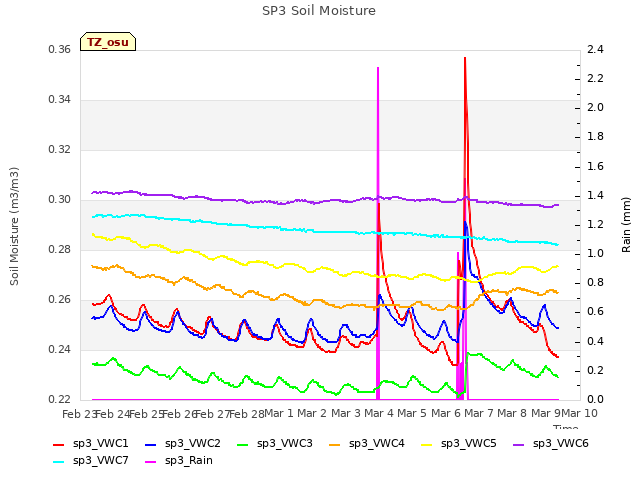Click the Soil Moisture (m3/m3) axis label
Viewport: 640px width, 480px height.
pos(14,226)
